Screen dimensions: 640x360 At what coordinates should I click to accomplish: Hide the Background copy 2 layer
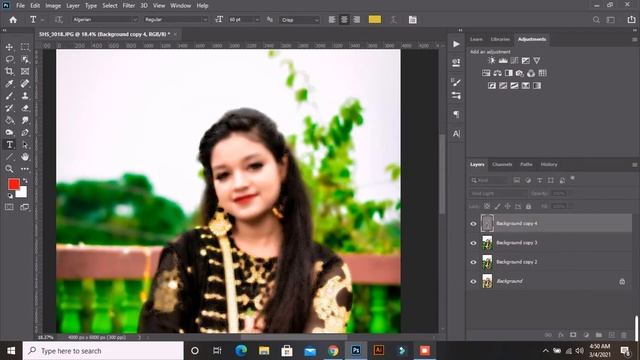click(473, 262)
